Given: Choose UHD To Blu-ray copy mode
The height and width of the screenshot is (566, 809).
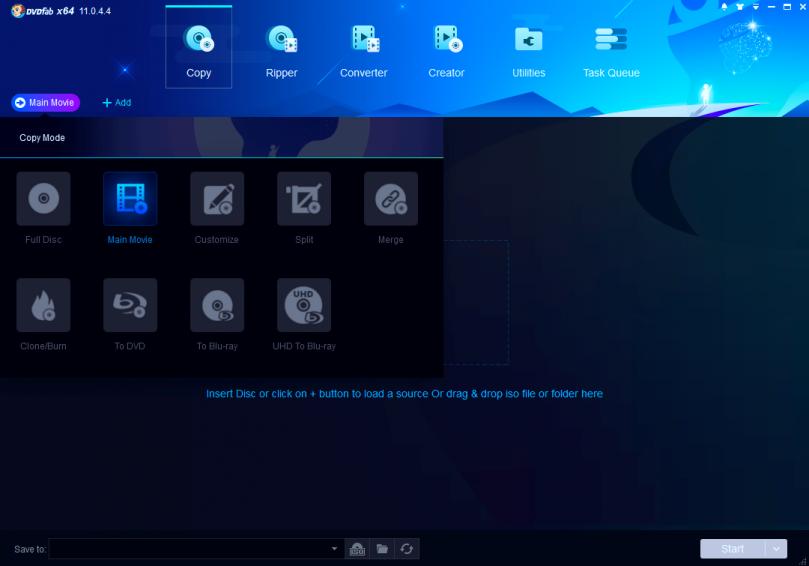Looking at the screenshot, I should 304,305.
